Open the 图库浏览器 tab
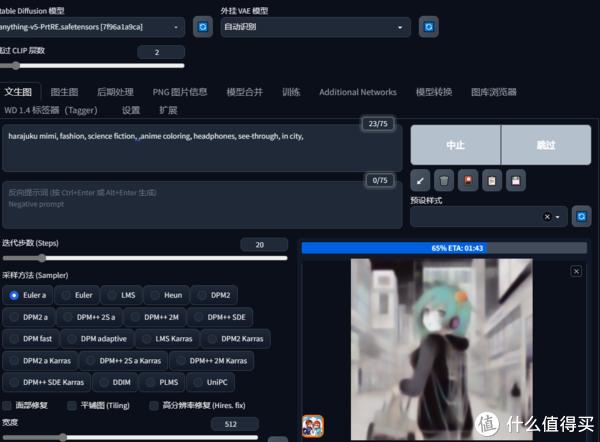This screenshot has width=600, height=442. tap(494, 92)
